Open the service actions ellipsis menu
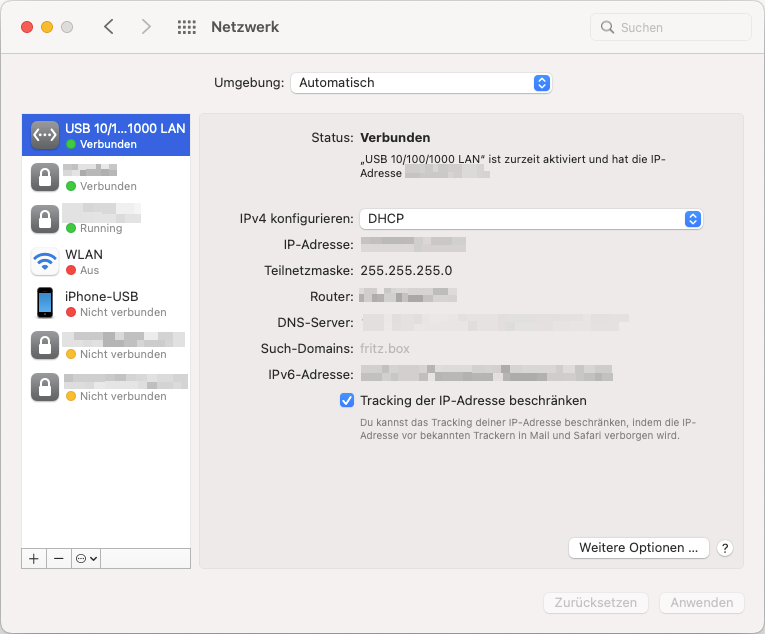The image size is (765, 634). (x=86, y=559)
